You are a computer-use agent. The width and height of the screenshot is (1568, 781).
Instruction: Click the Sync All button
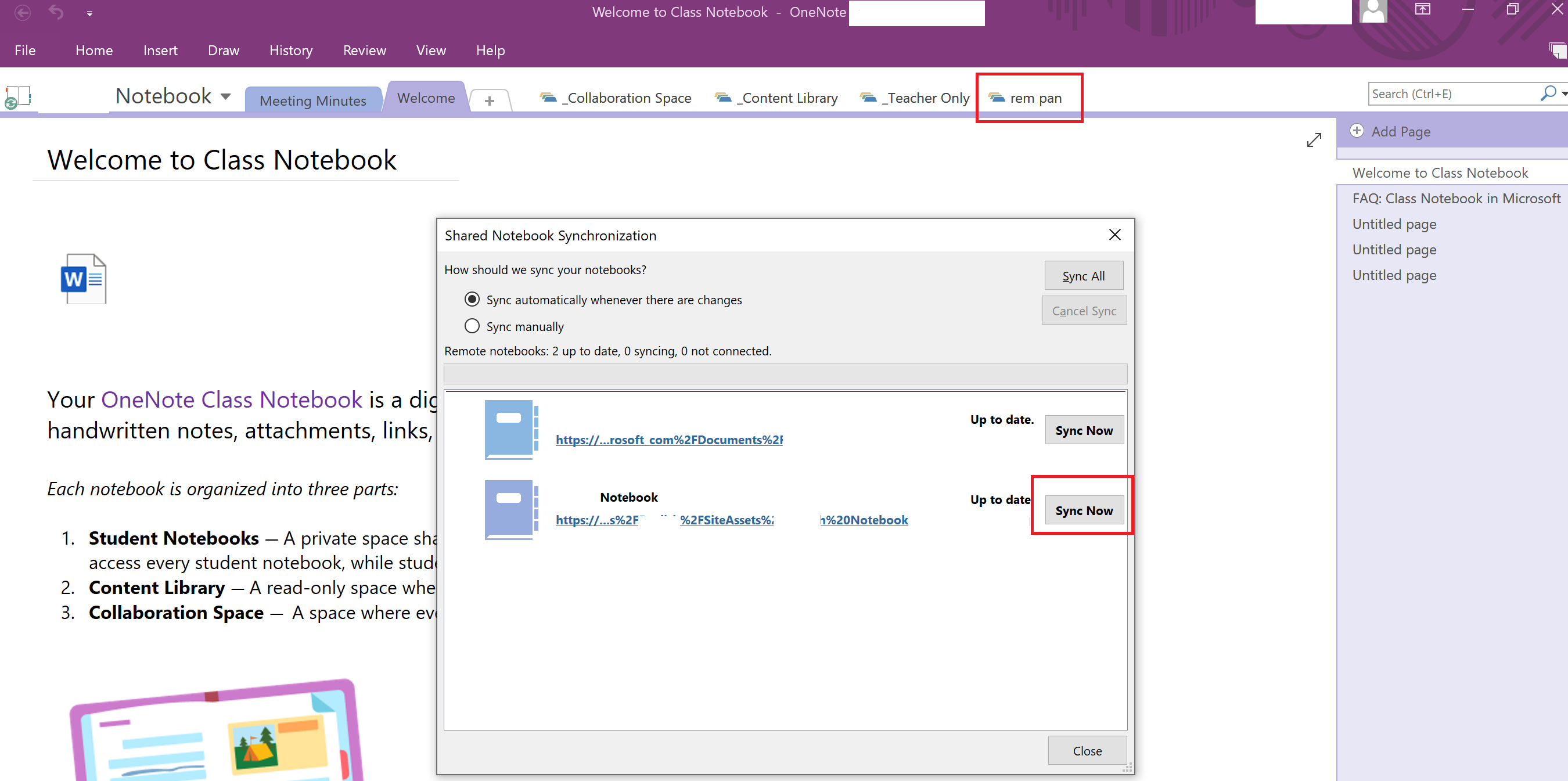(1084, 275)
